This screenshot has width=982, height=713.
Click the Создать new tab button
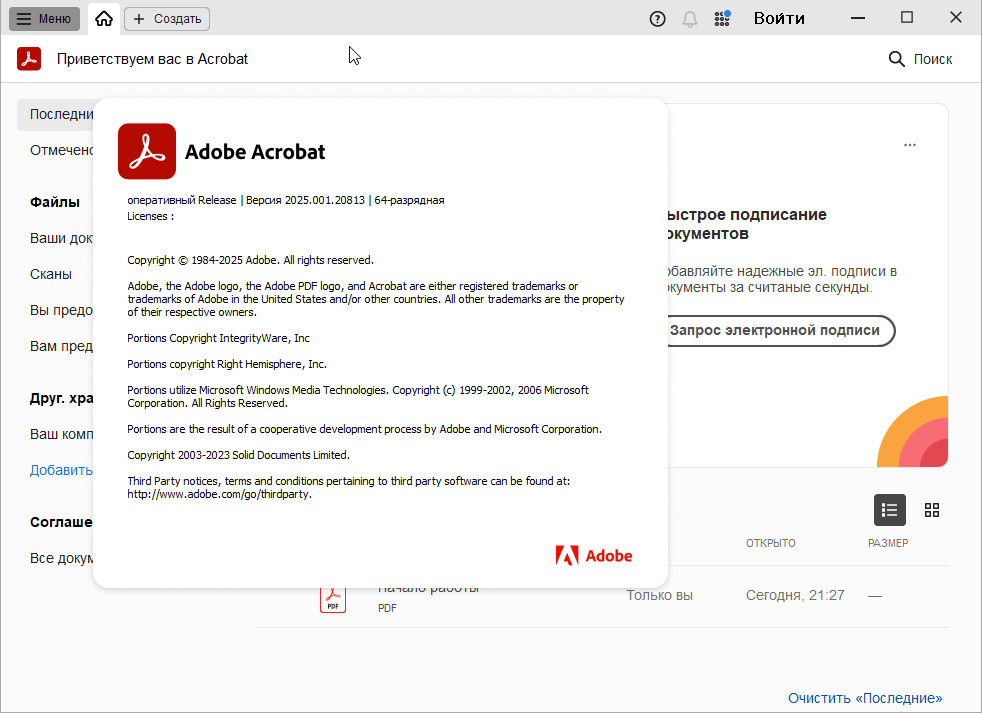tap(167, 18)
